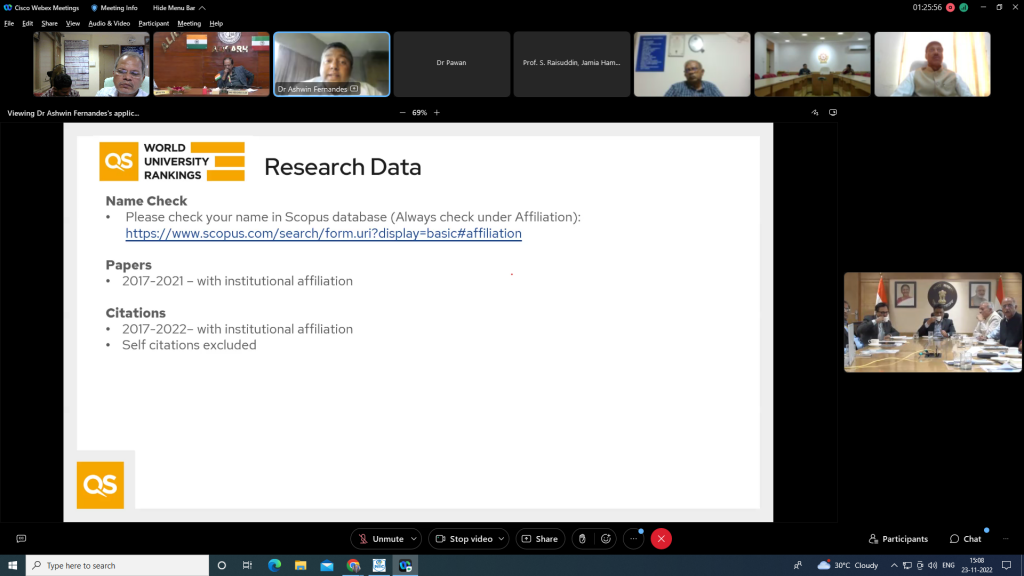Click the 'Viewing Dr Ashwin Fernandes's applic...' label
Viewport: 1024px width, 576px height.
(73, 113)
